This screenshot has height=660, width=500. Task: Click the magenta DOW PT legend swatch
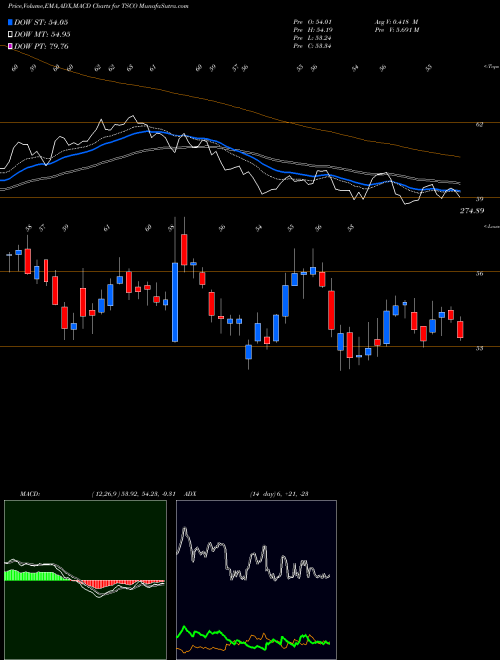click(10, 46)
